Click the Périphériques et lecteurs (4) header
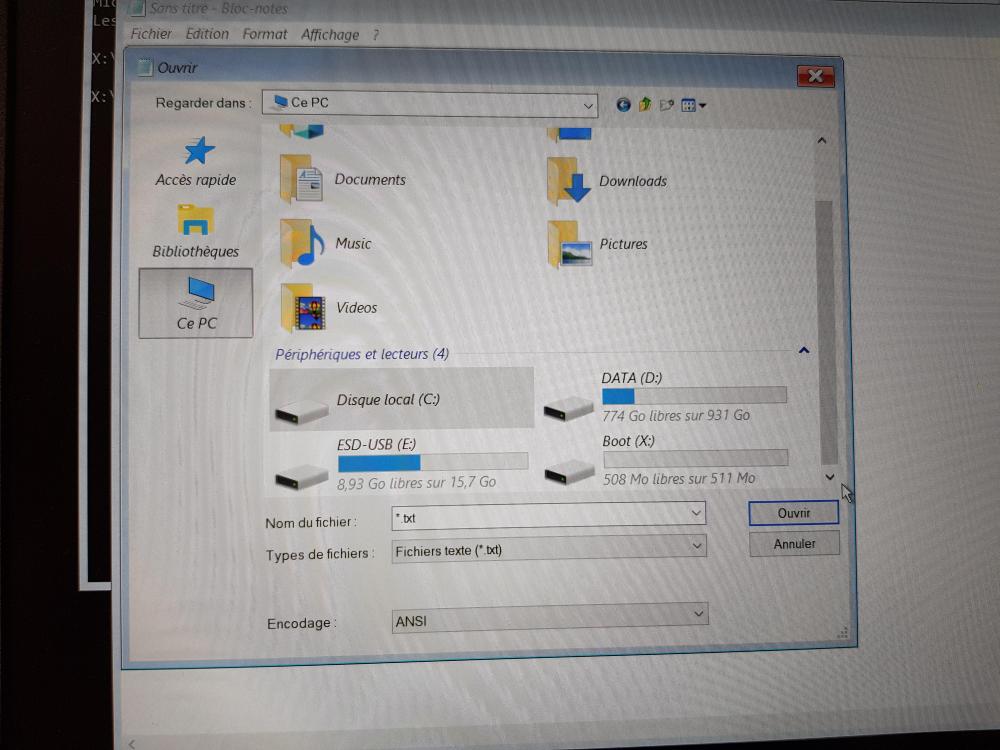 tap(362, 354)
